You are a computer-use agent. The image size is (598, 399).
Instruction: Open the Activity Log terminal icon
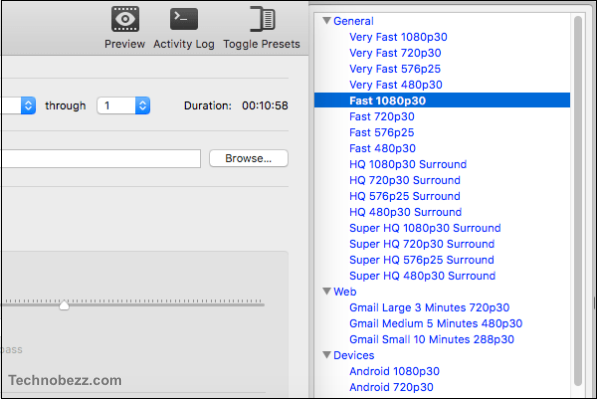pyautogui.click(x=184, y=19)
